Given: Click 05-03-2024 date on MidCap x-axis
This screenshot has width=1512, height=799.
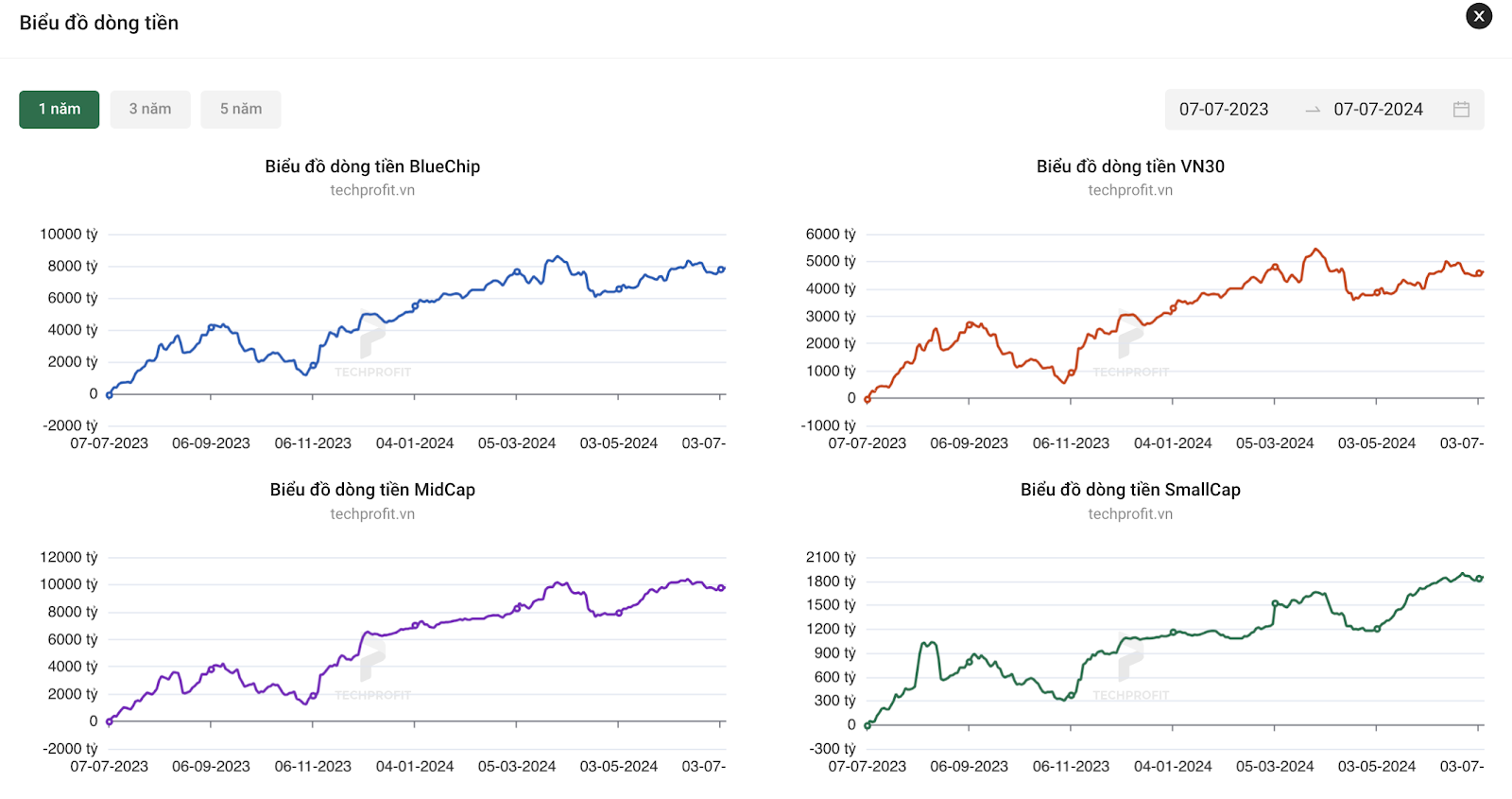Looking at the screenshot, I should click(517, 767).
